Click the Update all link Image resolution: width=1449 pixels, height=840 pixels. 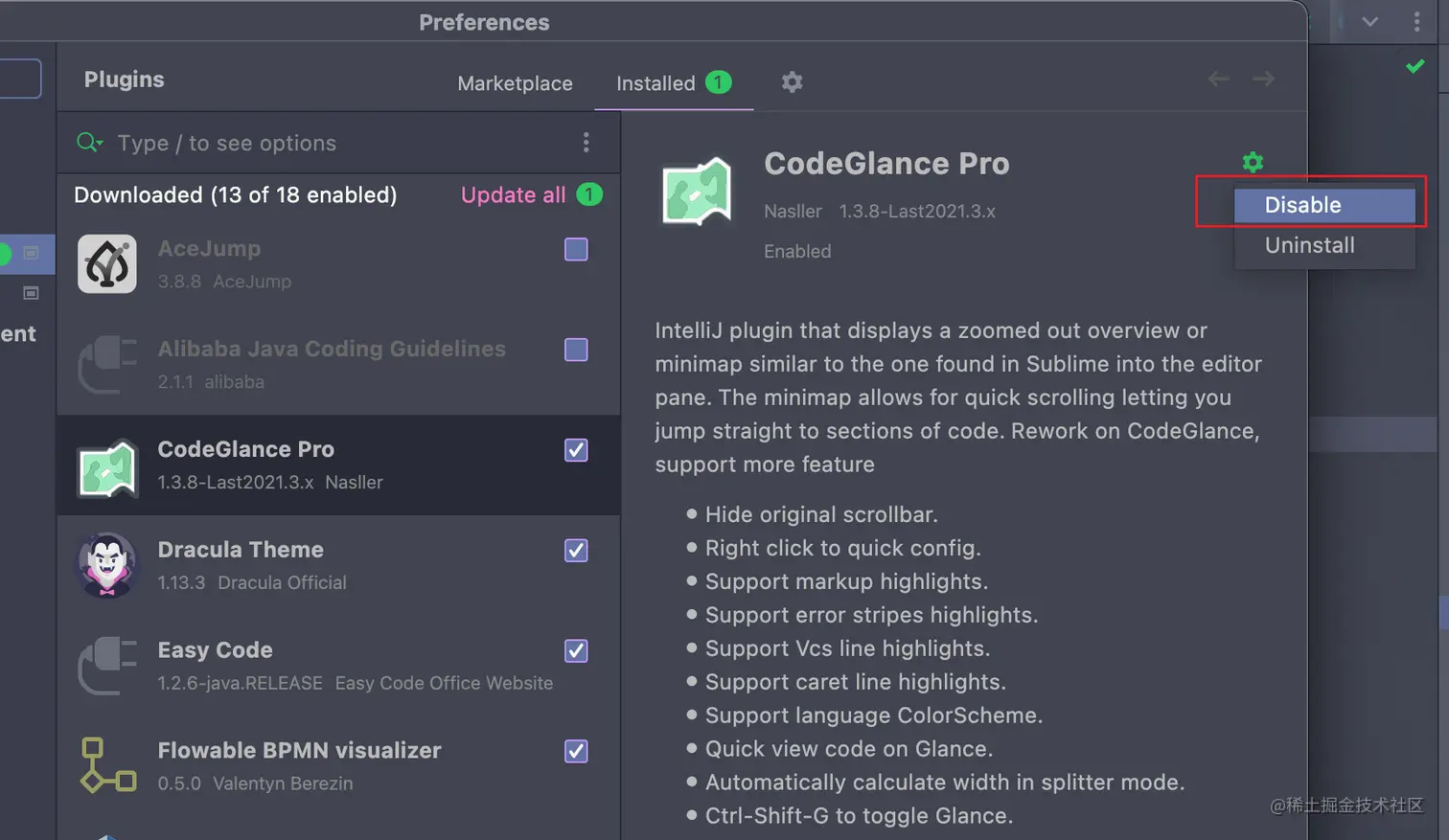[513, 194]
